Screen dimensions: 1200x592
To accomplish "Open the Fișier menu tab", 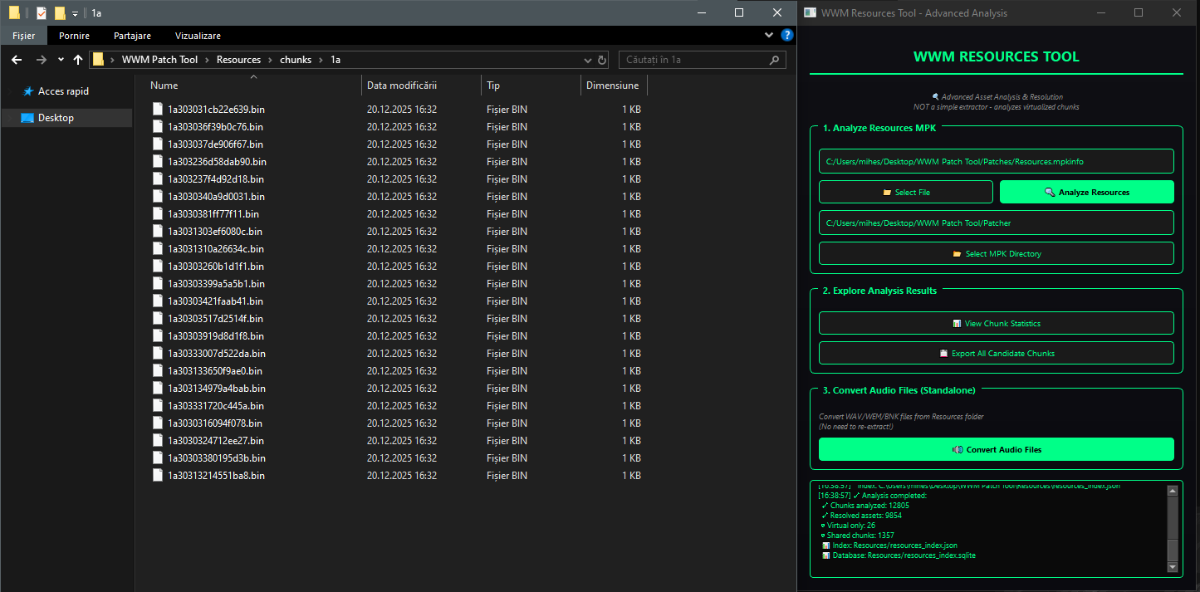I will (x=23, y=35).
